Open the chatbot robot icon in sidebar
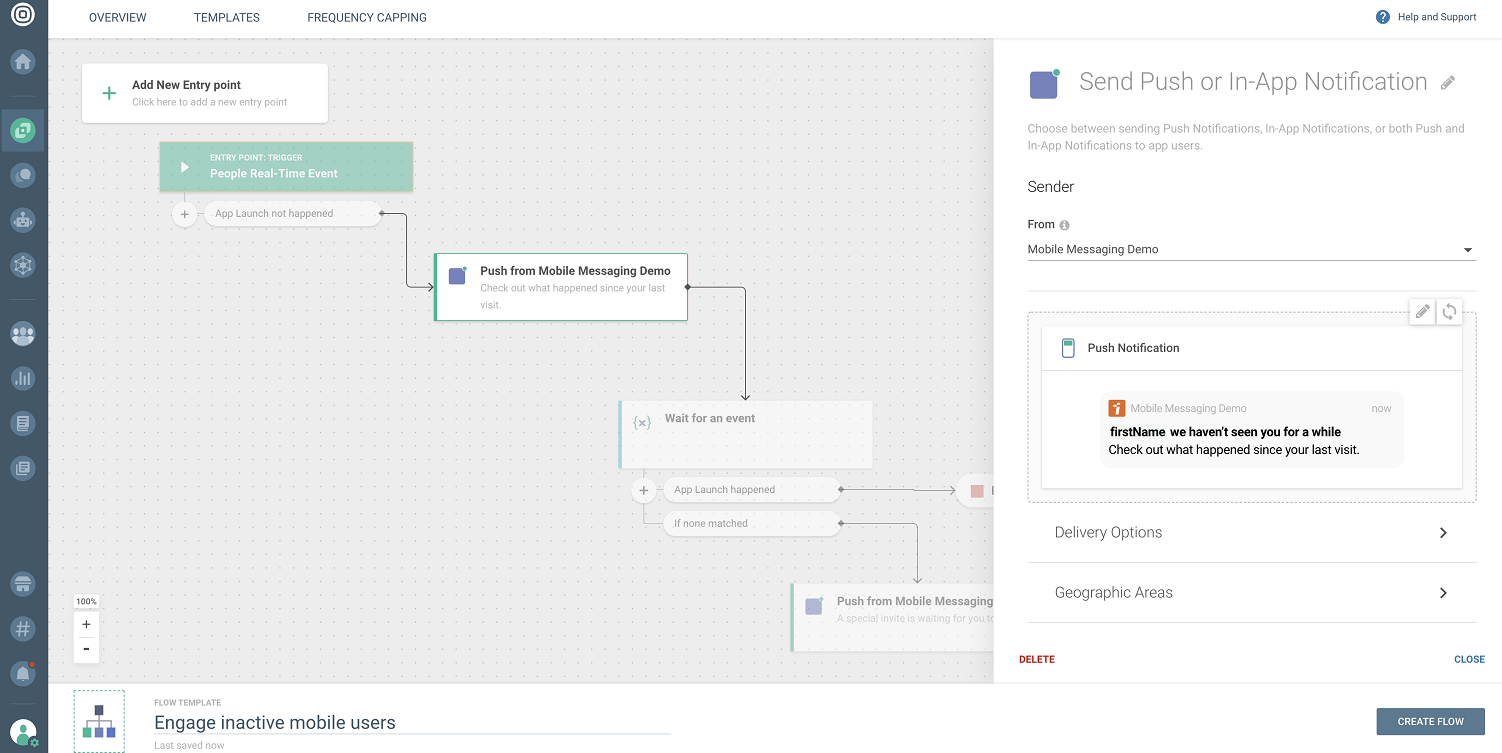This screenshot has width=1502, height=753. [x=23, y=219]
